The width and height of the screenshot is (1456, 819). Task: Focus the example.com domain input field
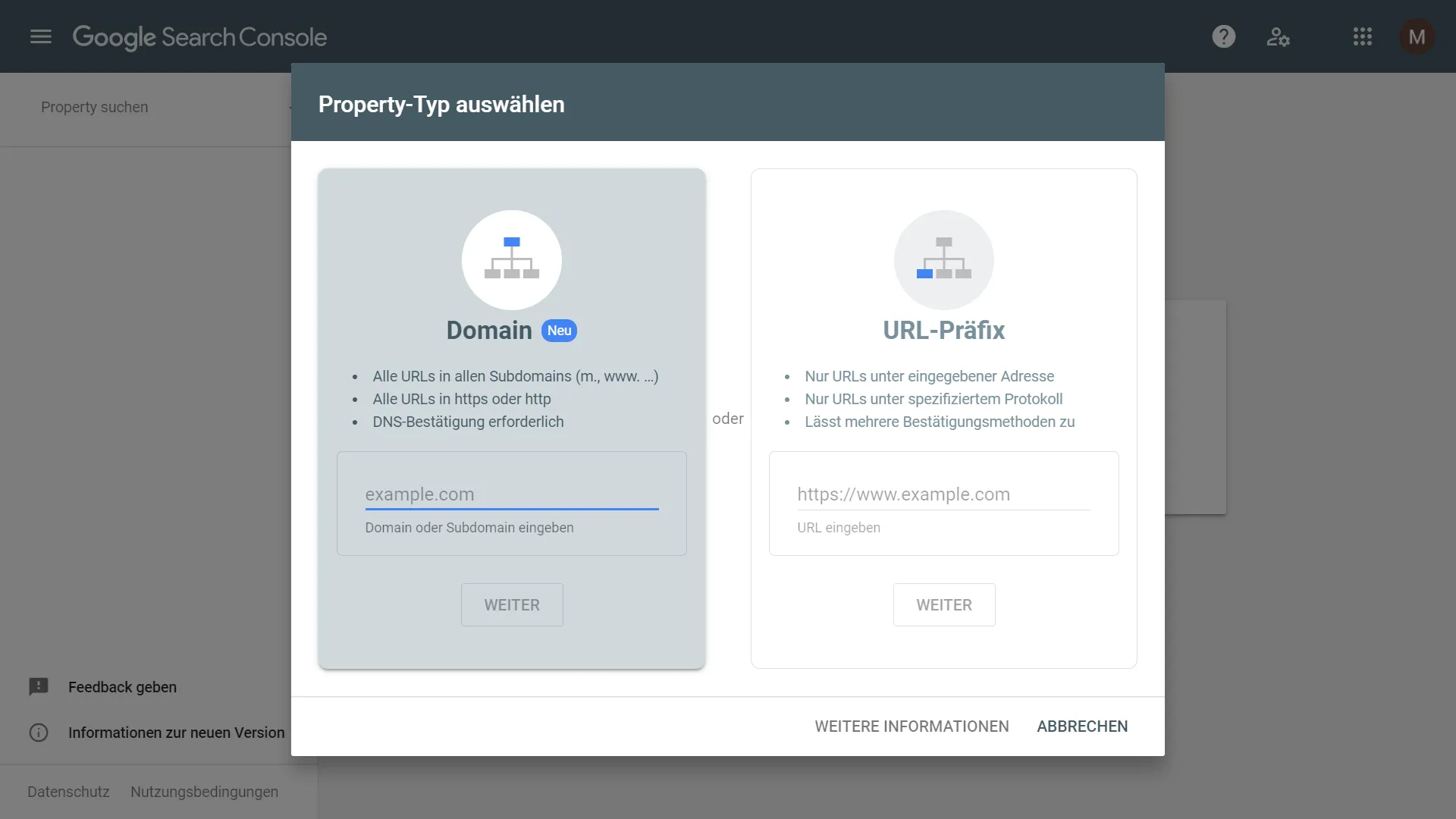512,494
